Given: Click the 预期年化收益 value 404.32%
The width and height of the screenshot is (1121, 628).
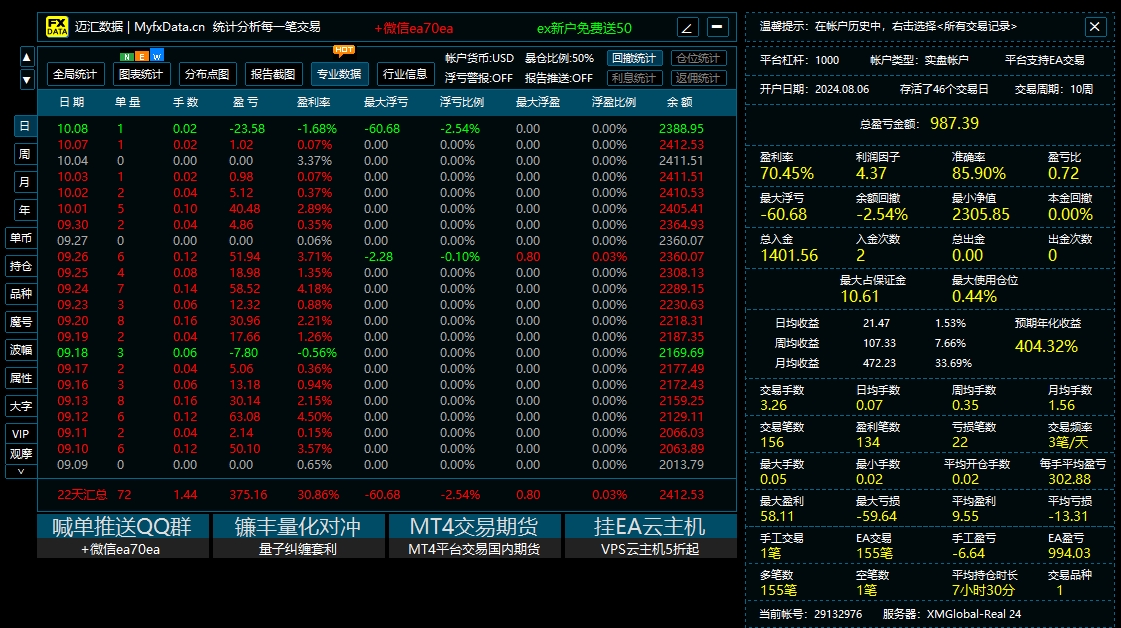Looking at the screenshot, I should point(1046,347).
